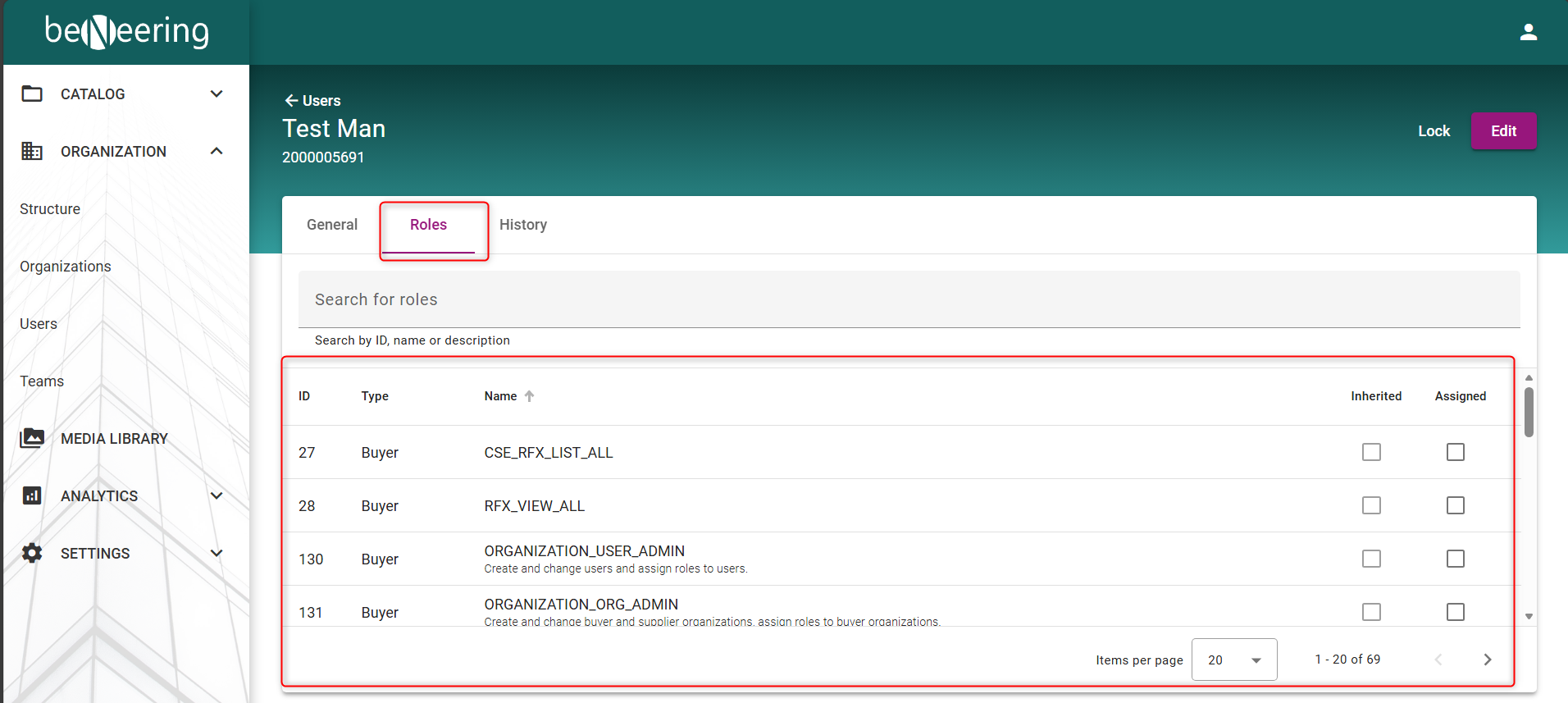Click the Catalog folder icon
1568x703 pixels.
point(32,94)
